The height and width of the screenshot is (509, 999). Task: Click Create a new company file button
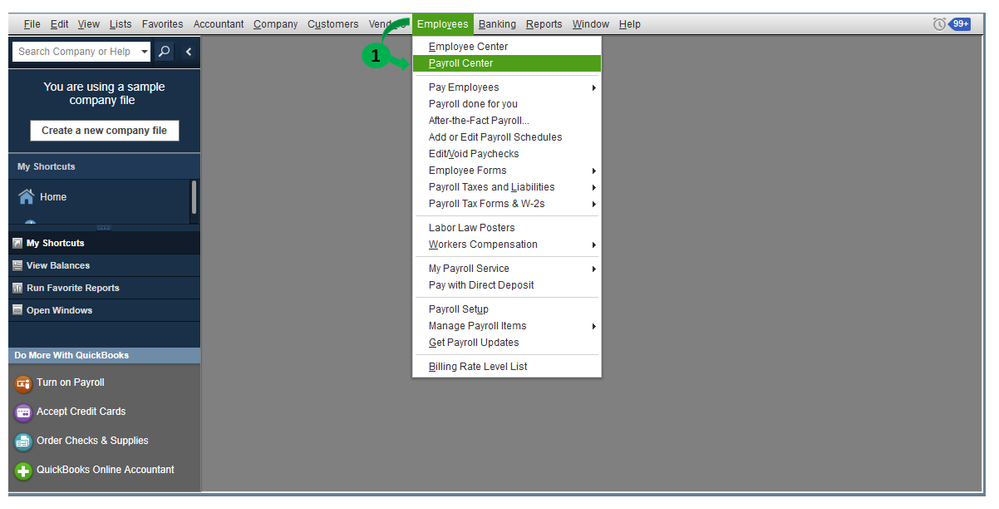point(104,131)
